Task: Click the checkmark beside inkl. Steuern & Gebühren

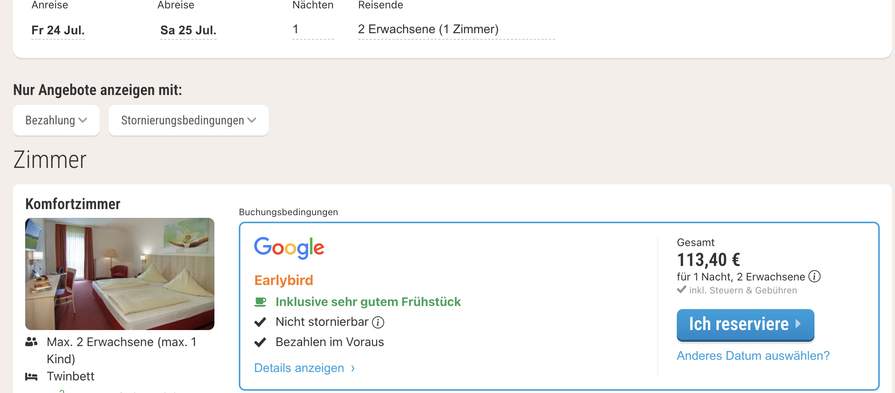Action: click(x=681, y=290)
